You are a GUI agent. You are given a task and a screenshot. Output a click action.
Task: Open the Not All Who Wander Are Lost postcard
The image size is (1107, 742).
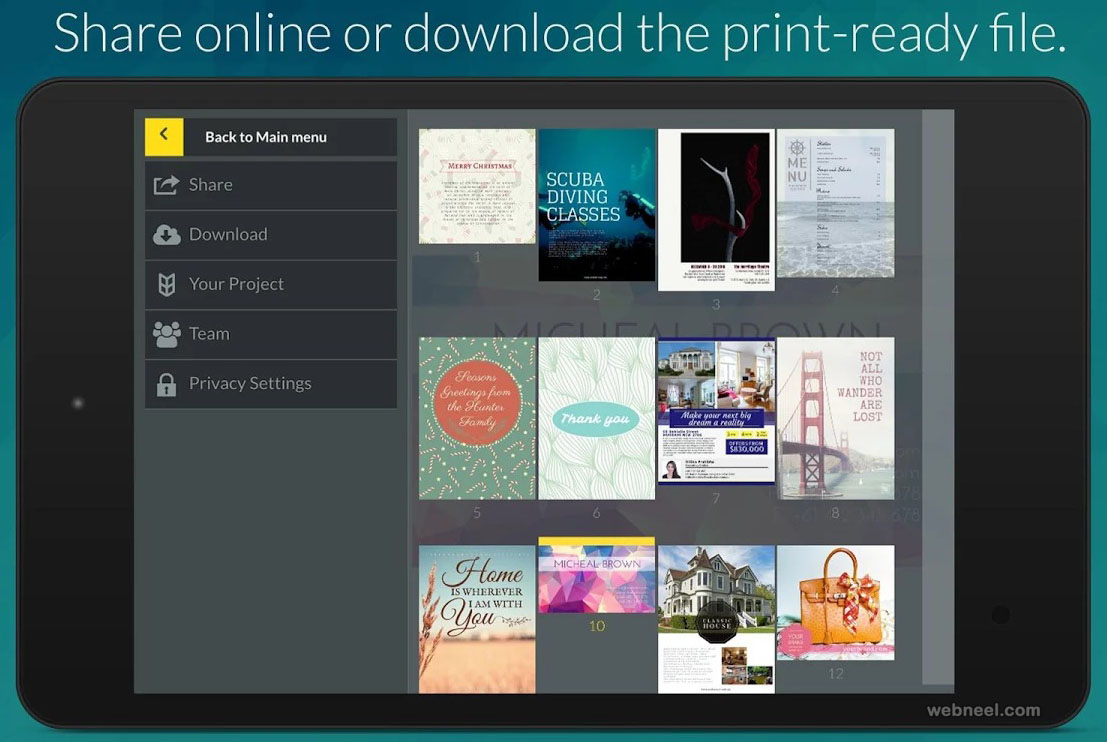pyautogui.click(x=836, y=415)
